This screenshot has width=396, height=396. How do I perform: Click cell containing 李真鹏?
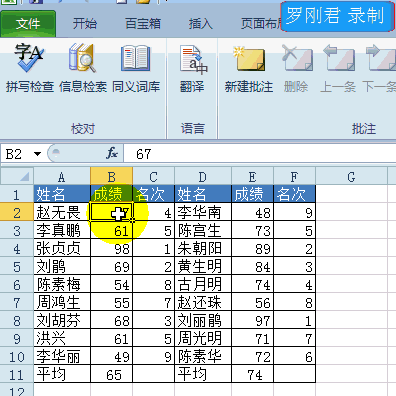tap(62, 230)
